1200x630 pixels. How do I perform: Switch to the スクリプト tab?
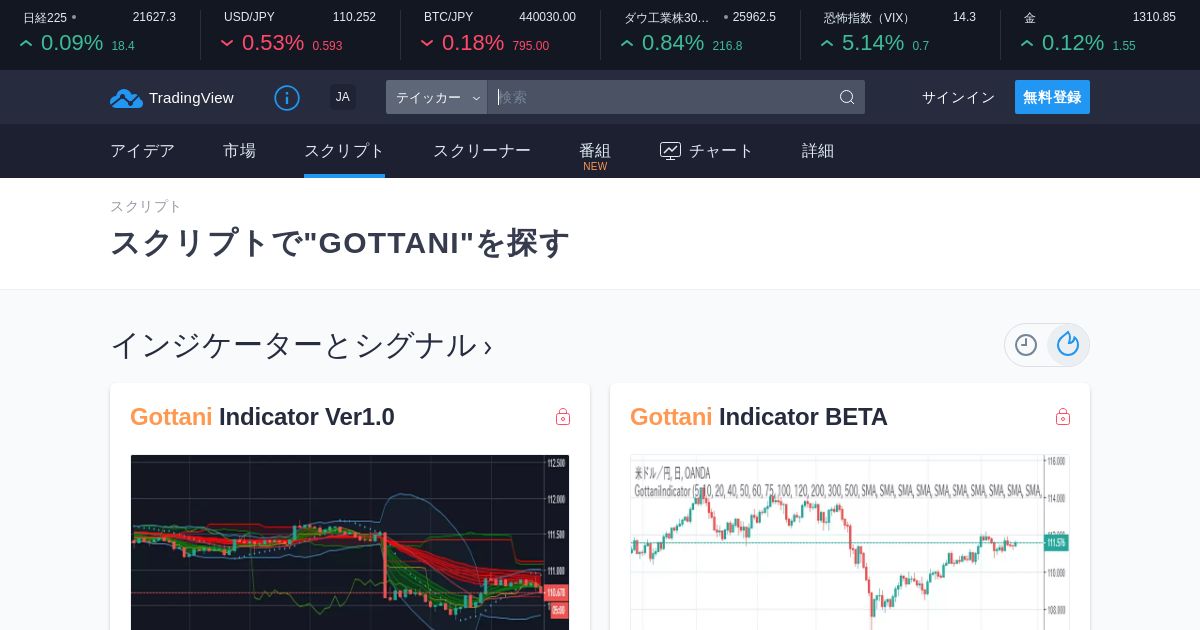(344, 151)
